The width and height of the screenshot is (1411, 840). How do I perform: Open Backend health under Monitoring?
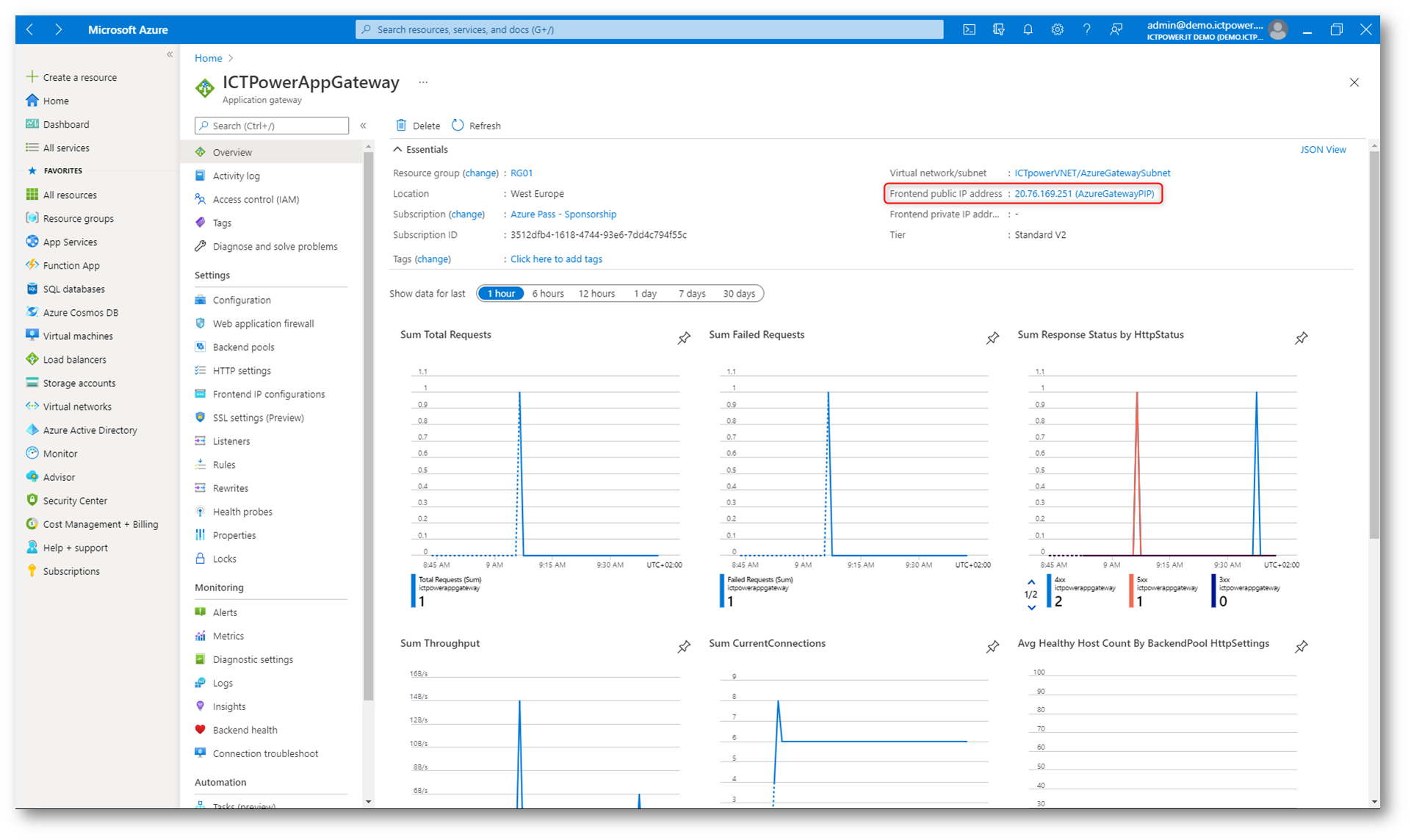point(272,730)
